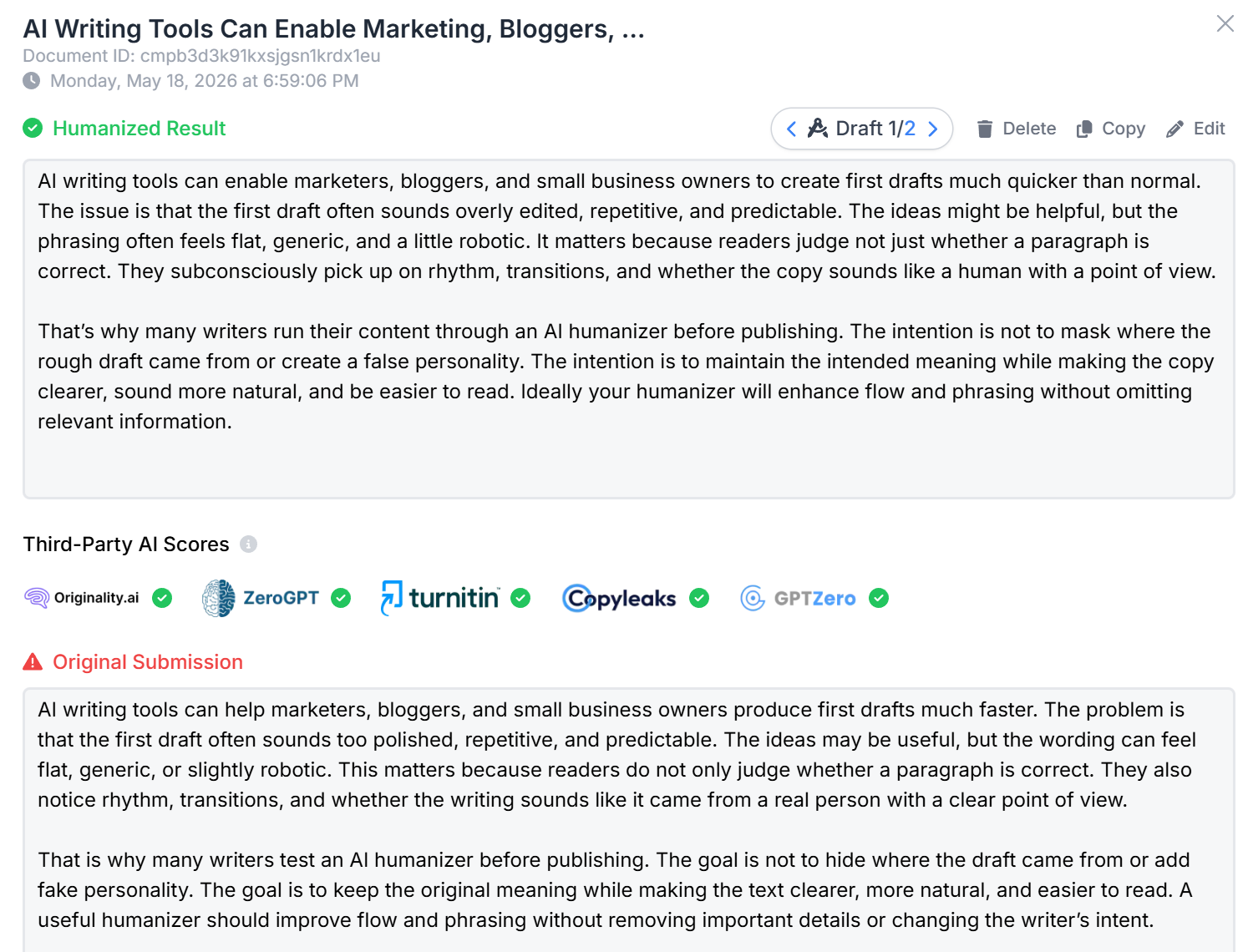
Task: Click the Copyleaks logo
Action: [x=619, y=598]
